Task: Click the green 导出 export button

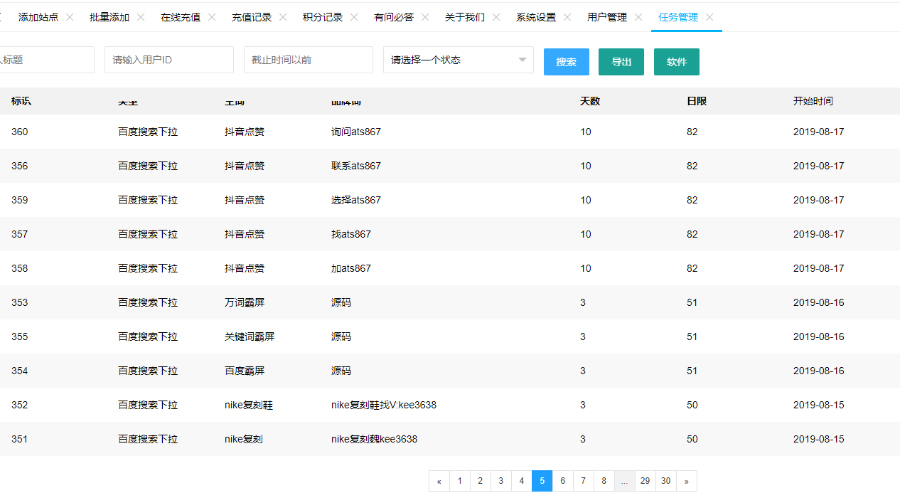Action: click(621, 62)
